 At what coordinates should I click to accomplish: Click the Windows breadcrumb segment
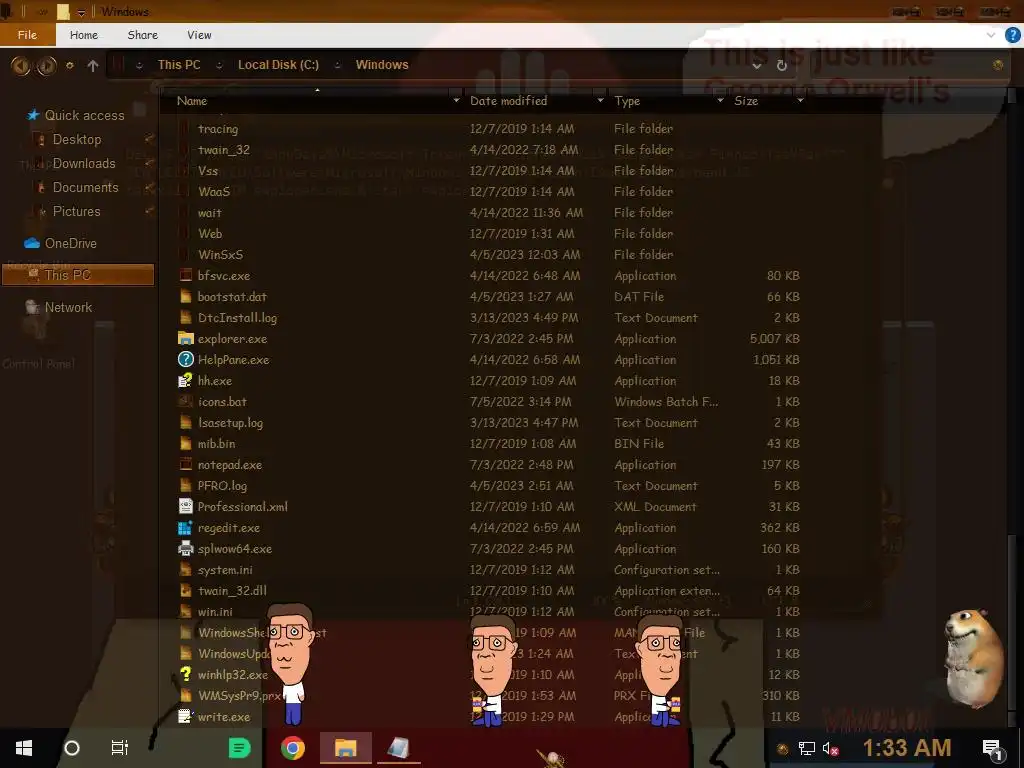(x=382, y=65)
